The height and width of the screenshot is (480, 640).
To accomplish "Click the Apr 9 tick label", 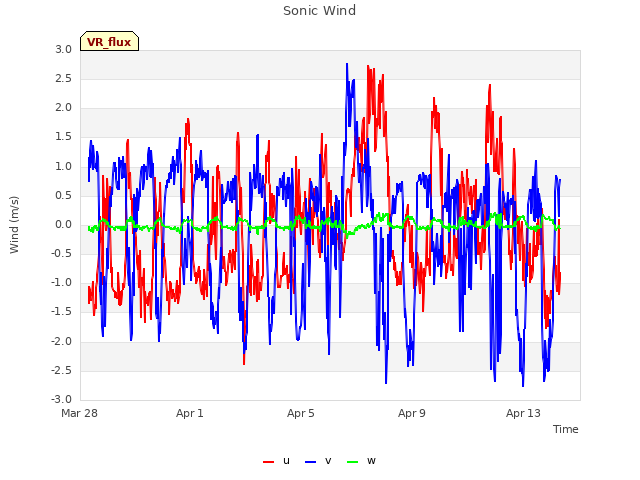I will [412, 413].
